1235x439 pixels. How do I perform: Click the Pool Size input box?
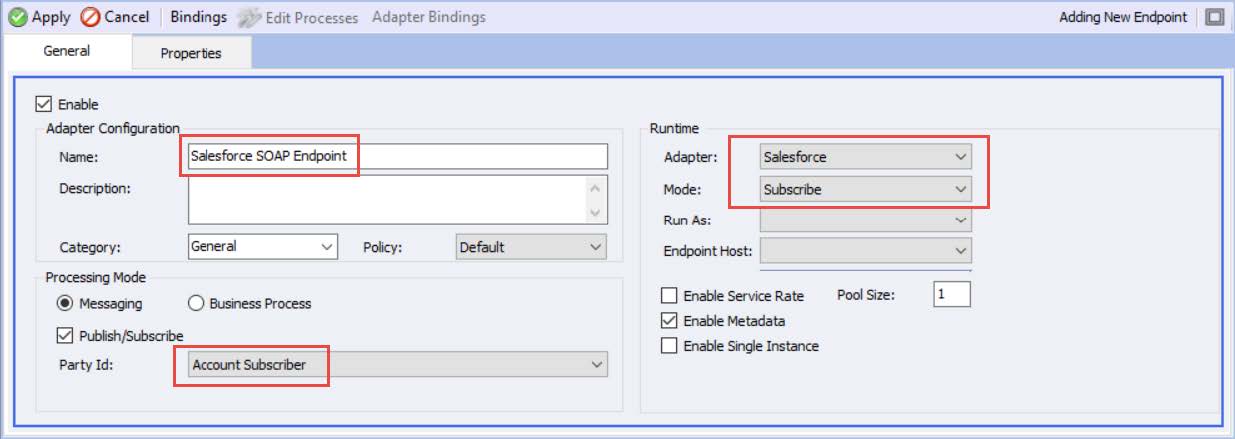pos(952,295)
